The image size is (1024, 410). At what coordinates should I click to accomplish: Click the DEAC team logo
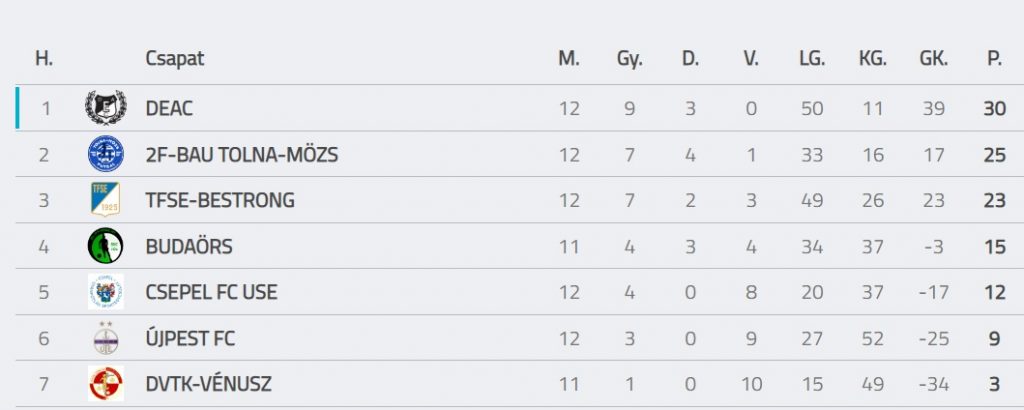(x=105, y=108)
